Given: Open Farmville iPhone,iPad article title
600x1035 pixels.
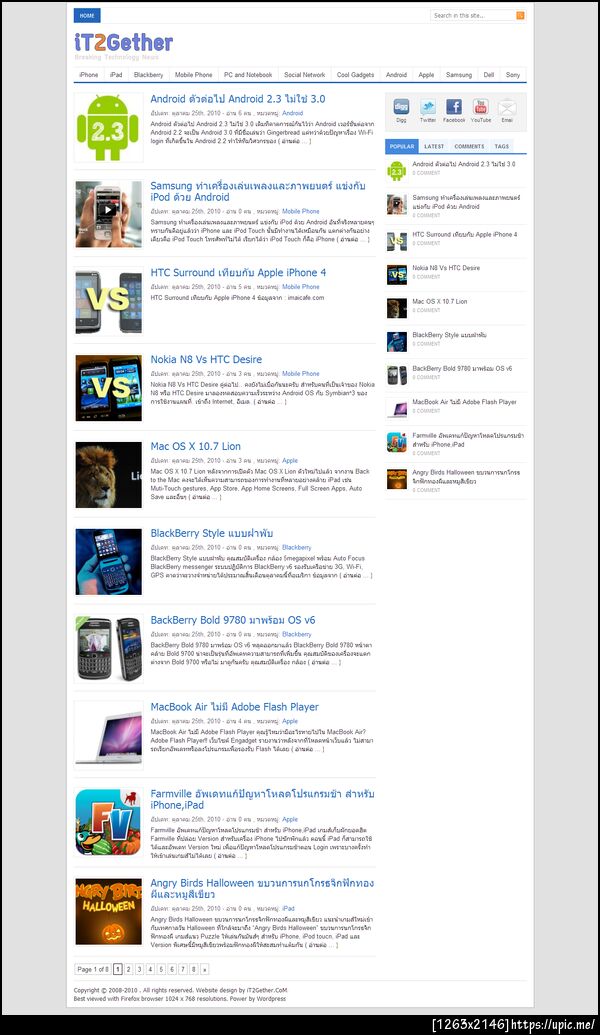Looking at the screenshot, I should click(262, 799).
